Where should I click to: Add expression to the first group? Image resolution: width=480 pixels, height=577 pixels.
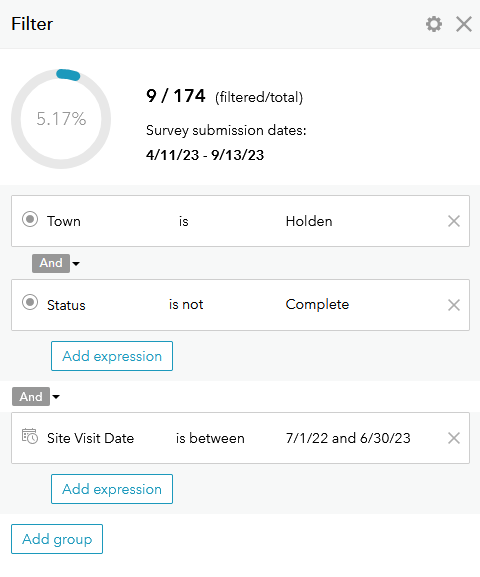(x=112, y=356)
